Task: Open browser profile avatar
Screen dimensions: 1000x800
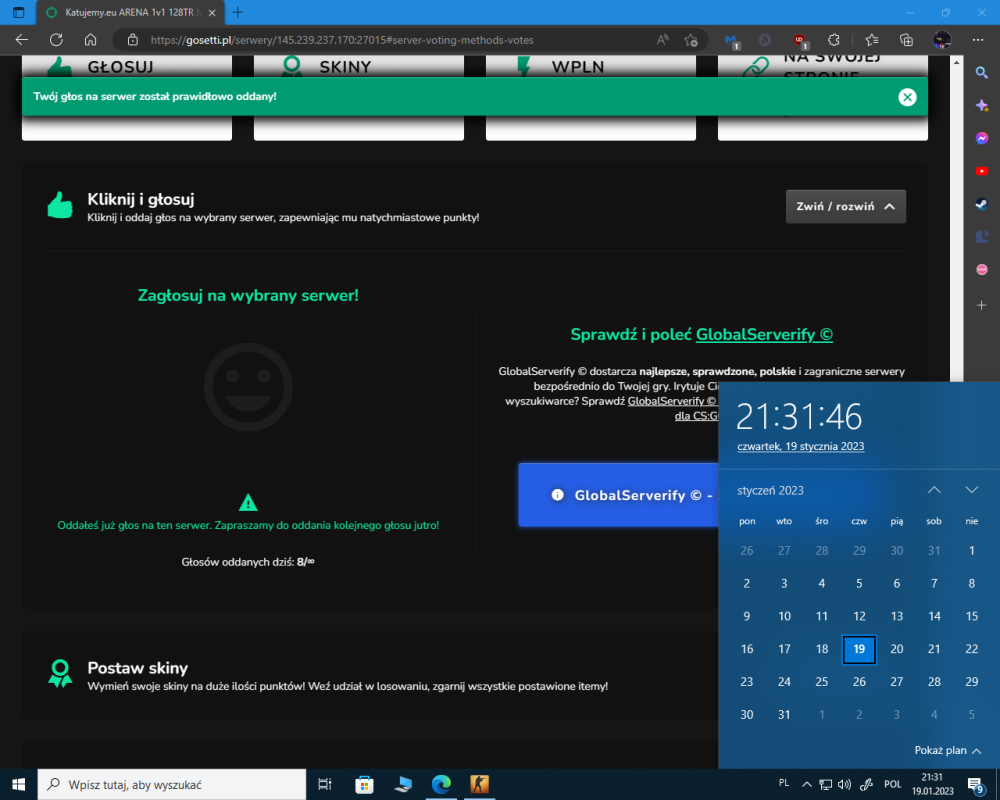Action: pos(942,40)
